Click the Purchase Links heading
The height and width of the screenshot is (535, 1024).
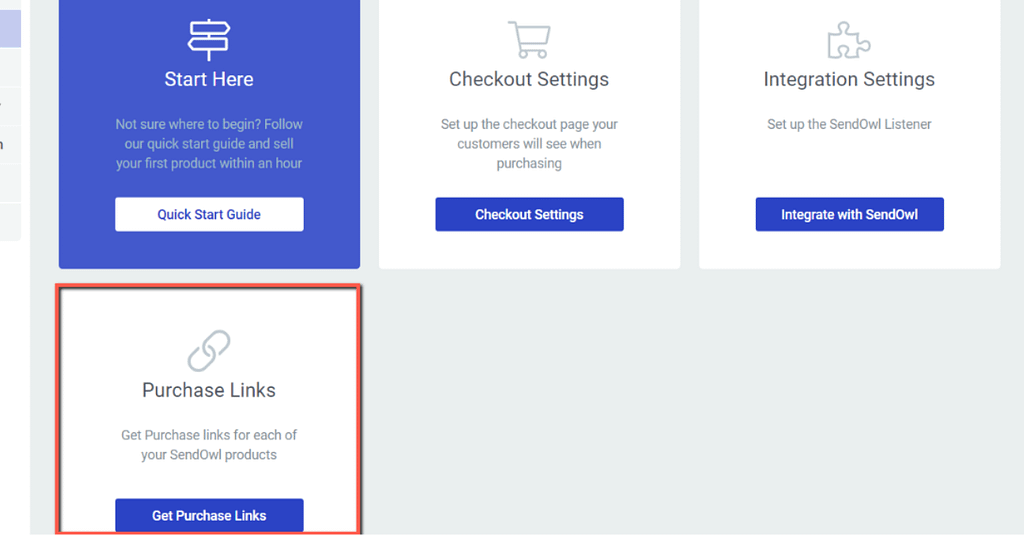pos(209,390)
